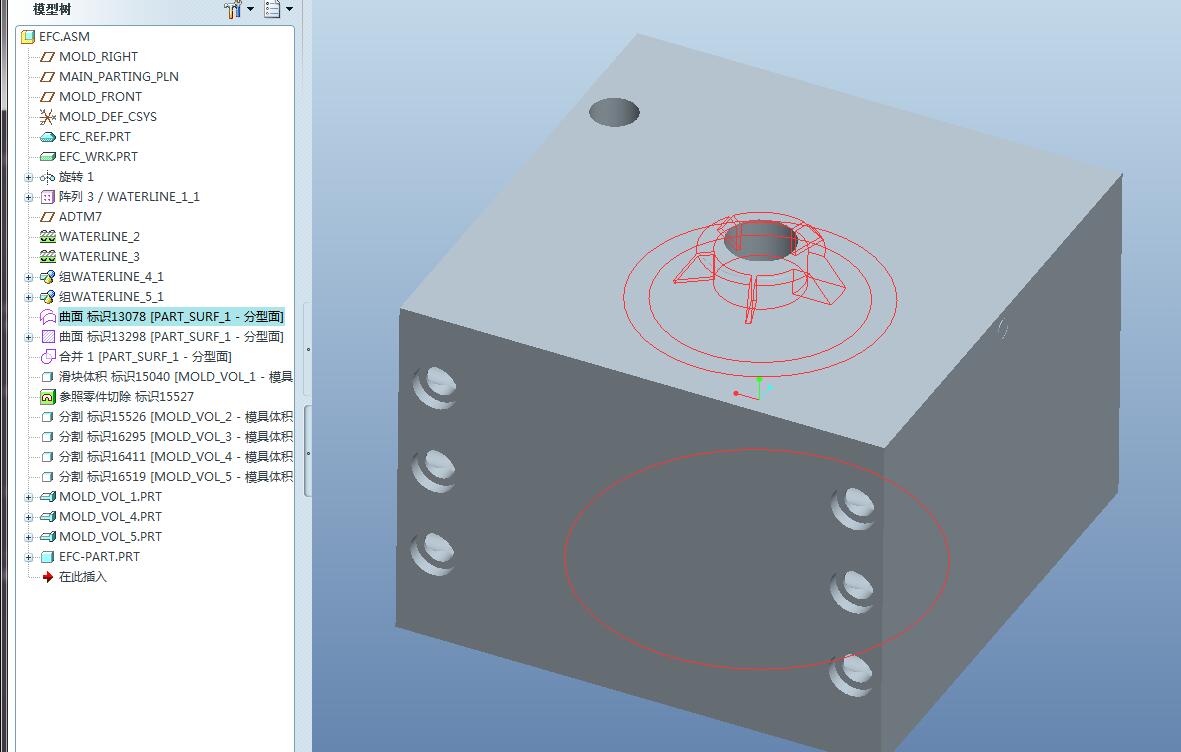Select EFC_WRK.PRT in the tree
Viewport: 1181px width, 752px height.
coord(99,157)
